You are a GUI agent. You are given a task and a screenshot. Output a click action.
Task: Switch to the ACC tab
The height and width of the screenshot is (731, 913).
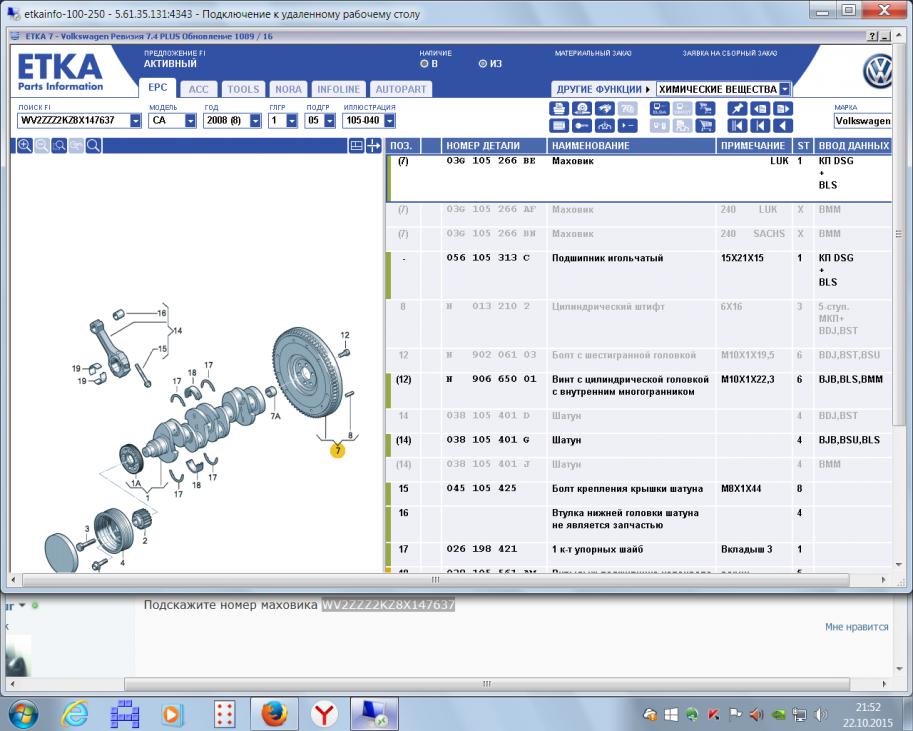coord(198,89)
